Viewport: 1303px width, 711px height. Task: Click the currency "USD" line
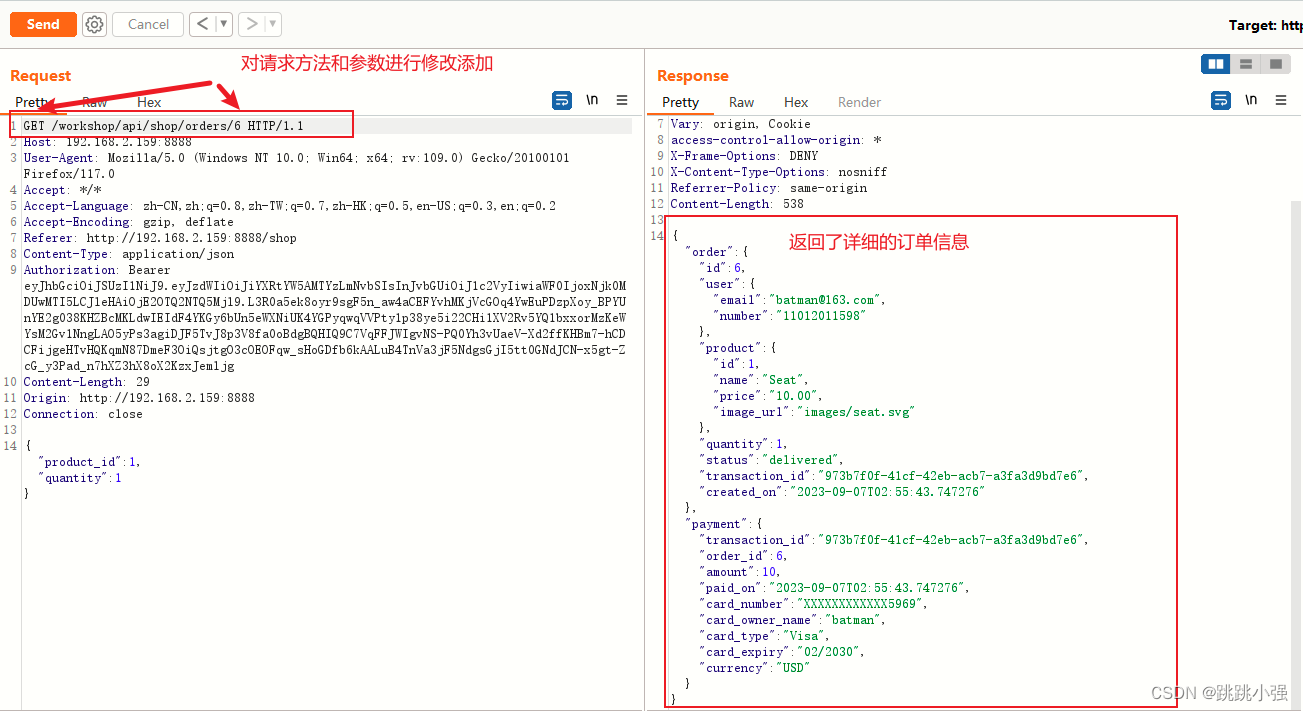755,668
